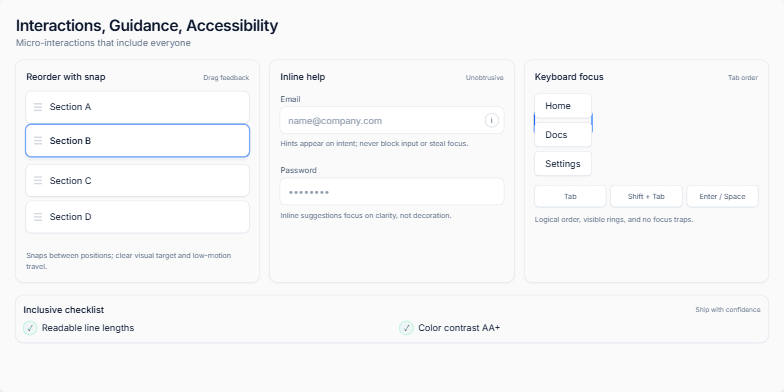Open the info hint icon in Email field
Viewport: 784px width, 392px height.
pos(492,120)
